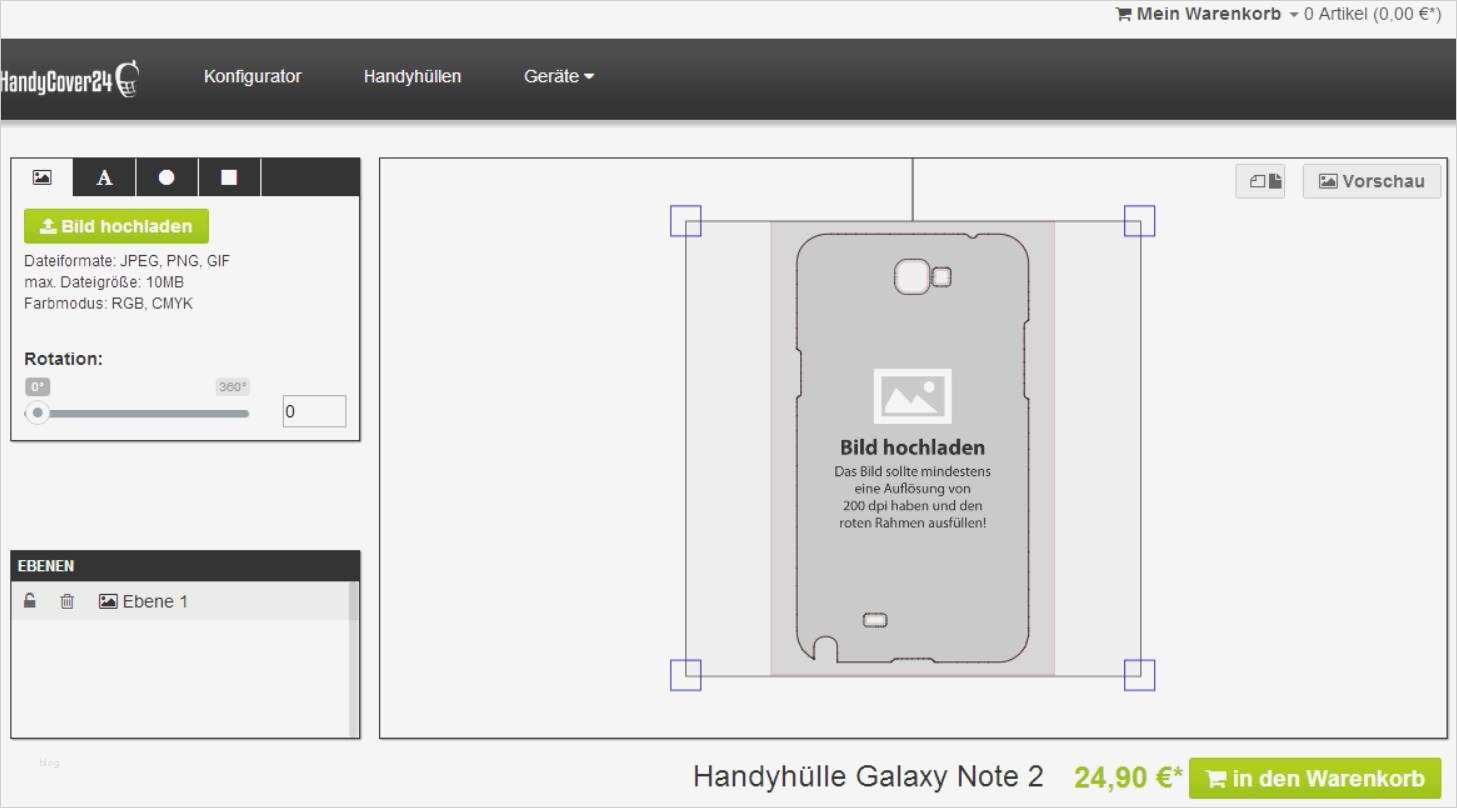1457x808 pixels.
Task: Click the 0° slider minimum label
Action: tap(38, 387)
